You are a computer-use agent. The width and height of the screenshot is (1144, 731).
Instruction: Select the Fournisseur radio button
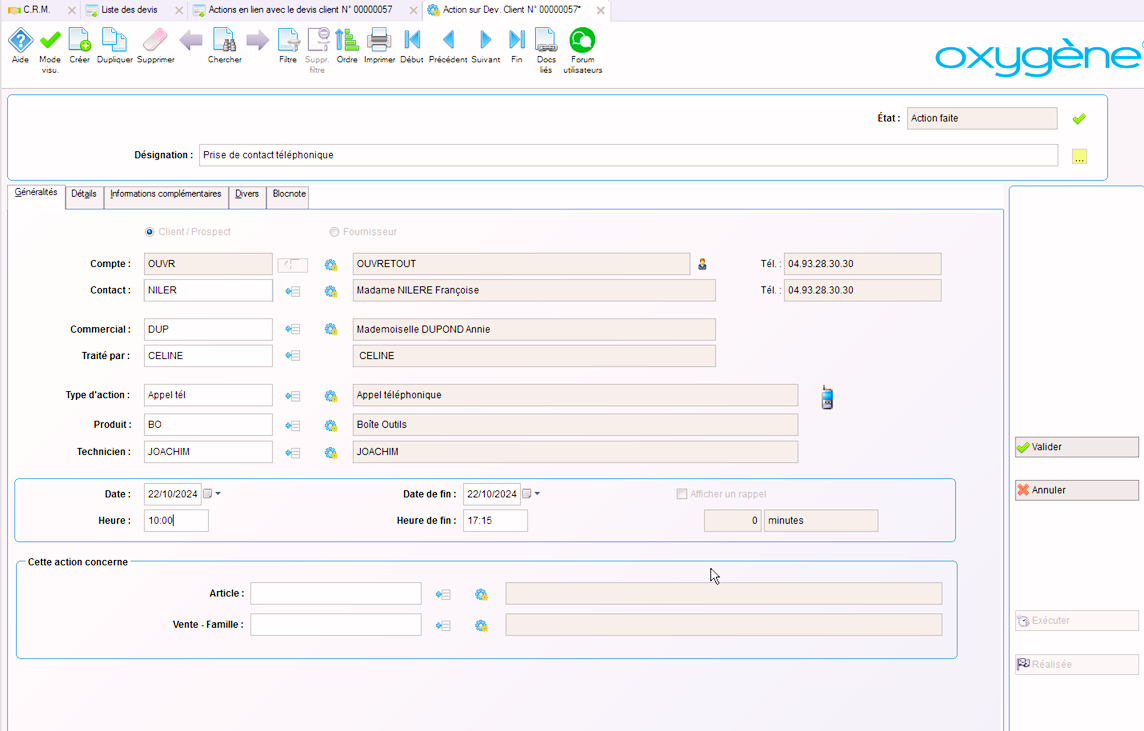tap(334, 232)
